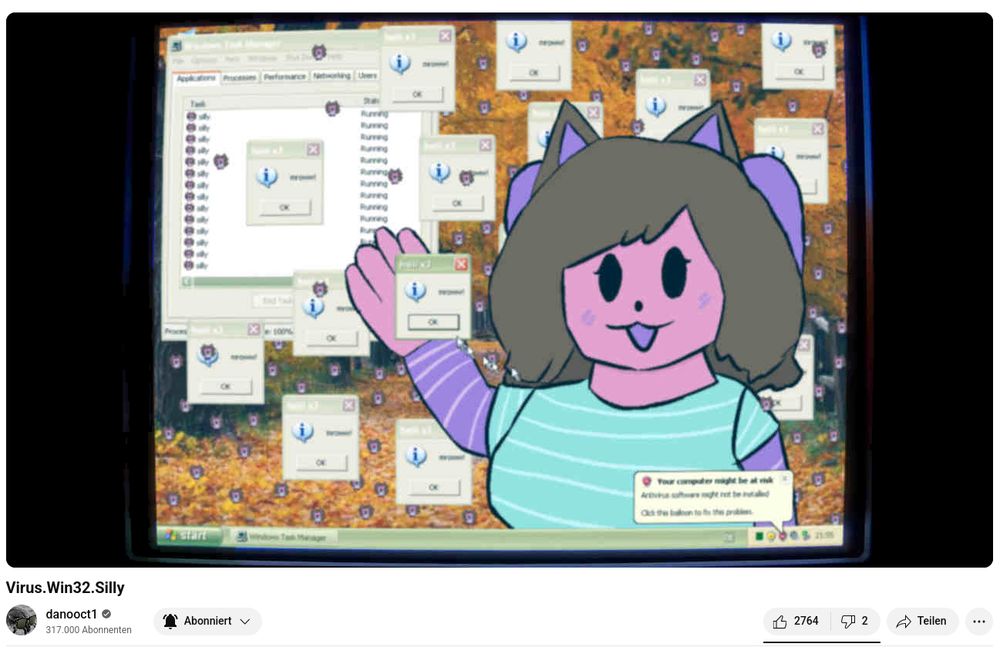Click the 317.000 Abonnenten subscriber count
Screen dimensions: 1000x651
(89, 629)
